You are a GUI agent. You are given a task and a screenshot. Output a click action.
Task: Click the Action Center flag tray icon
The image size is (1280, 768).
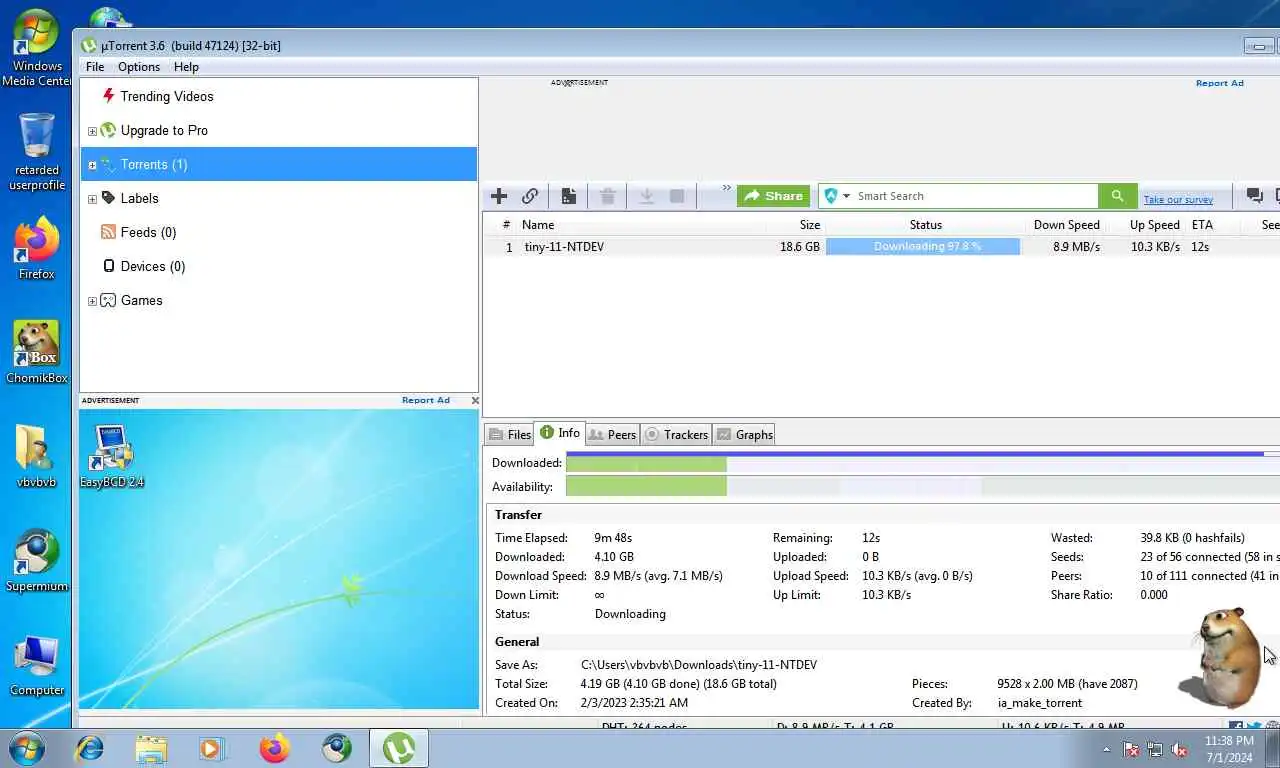[x=1131, y=749]
